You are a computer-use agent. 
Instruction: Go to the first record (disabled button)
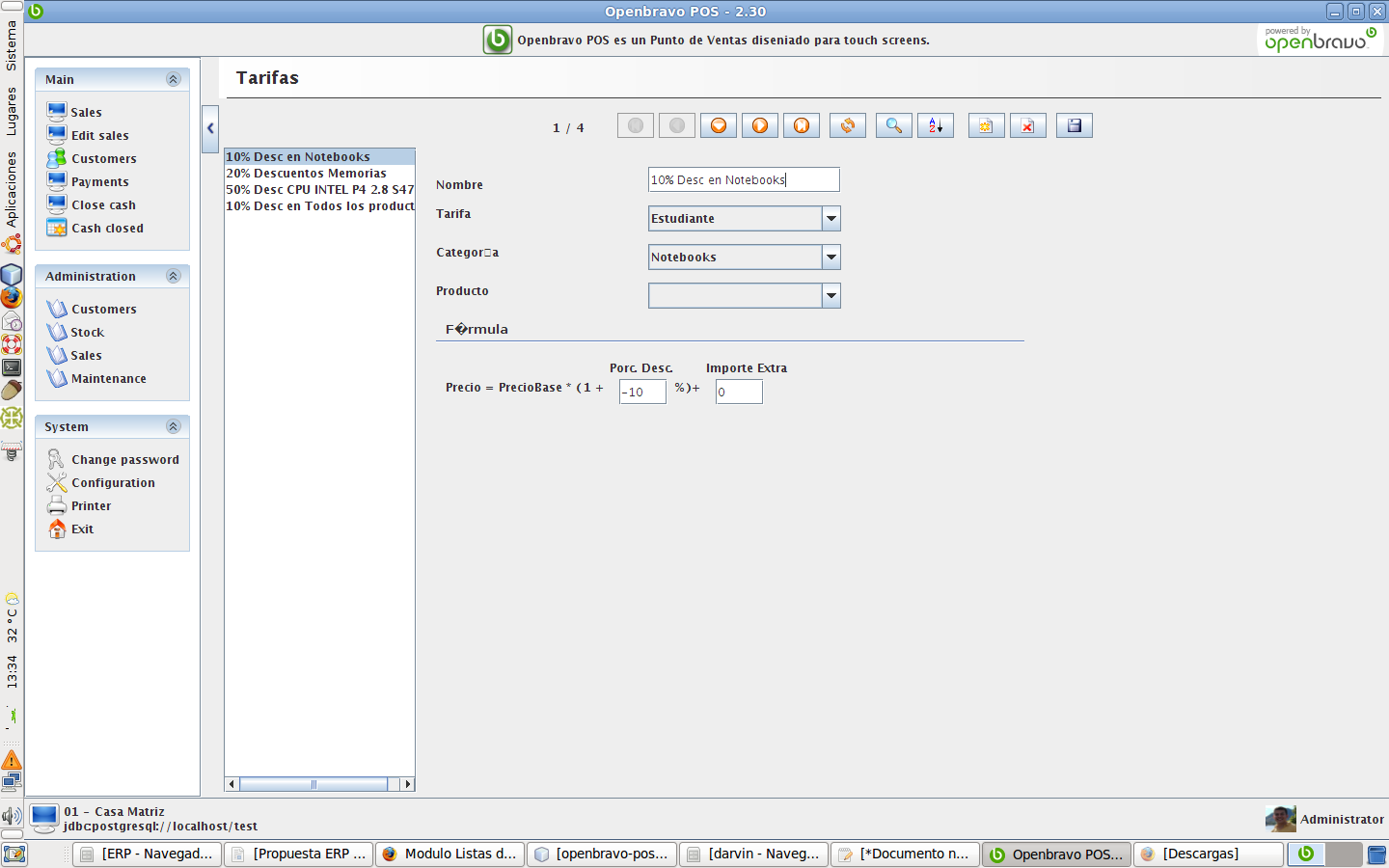coord(636,125)
